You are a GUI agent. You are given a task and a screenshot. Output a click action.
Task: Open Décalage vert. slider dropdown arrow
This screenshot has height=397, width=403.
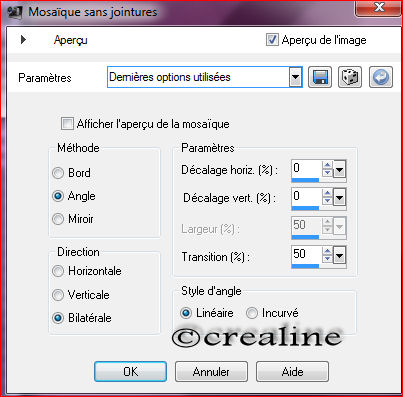pyautogui.click(x=340, y=198)
